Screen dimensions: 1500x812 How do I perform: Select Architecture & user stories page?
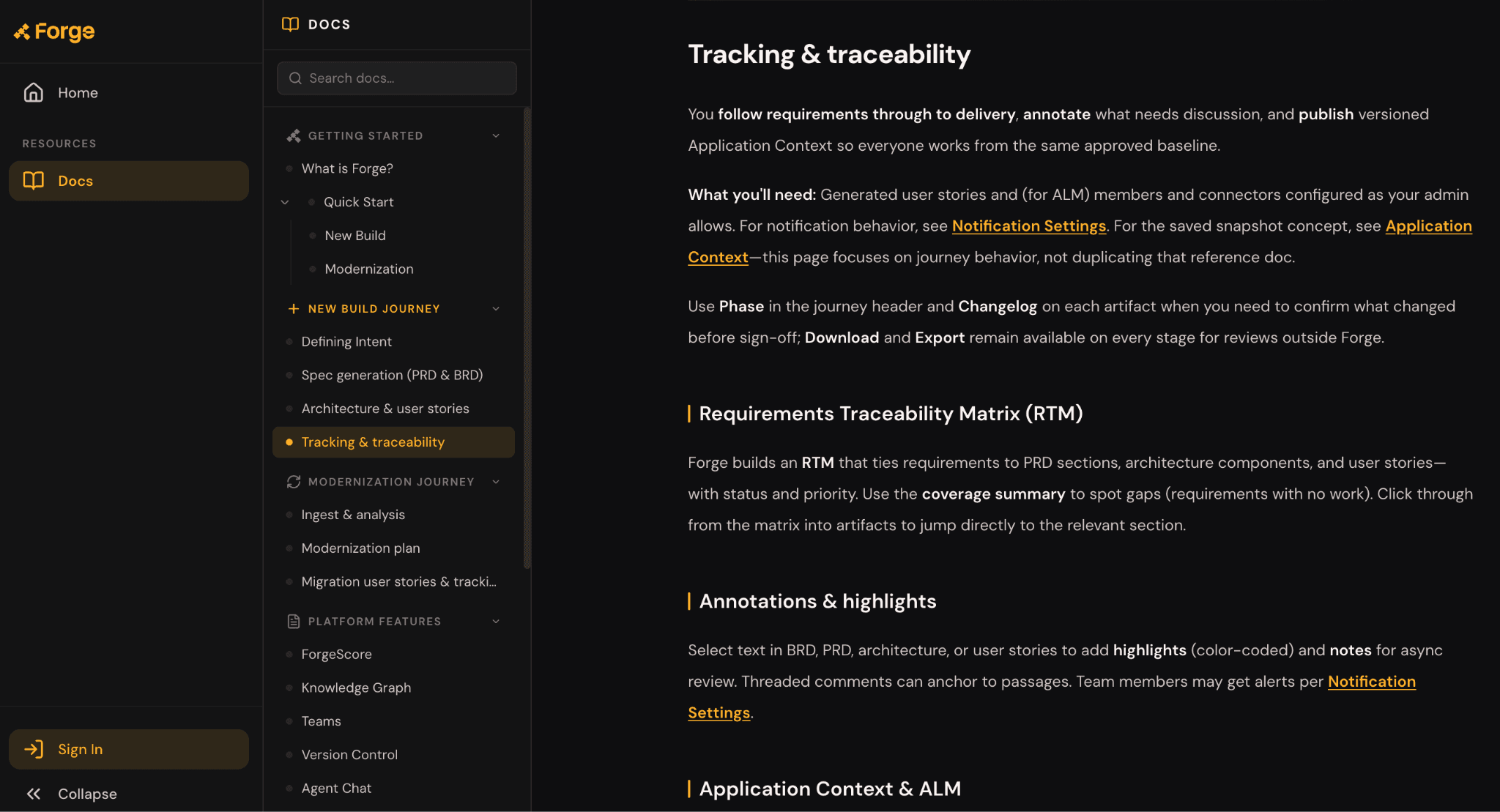[385, 409]
